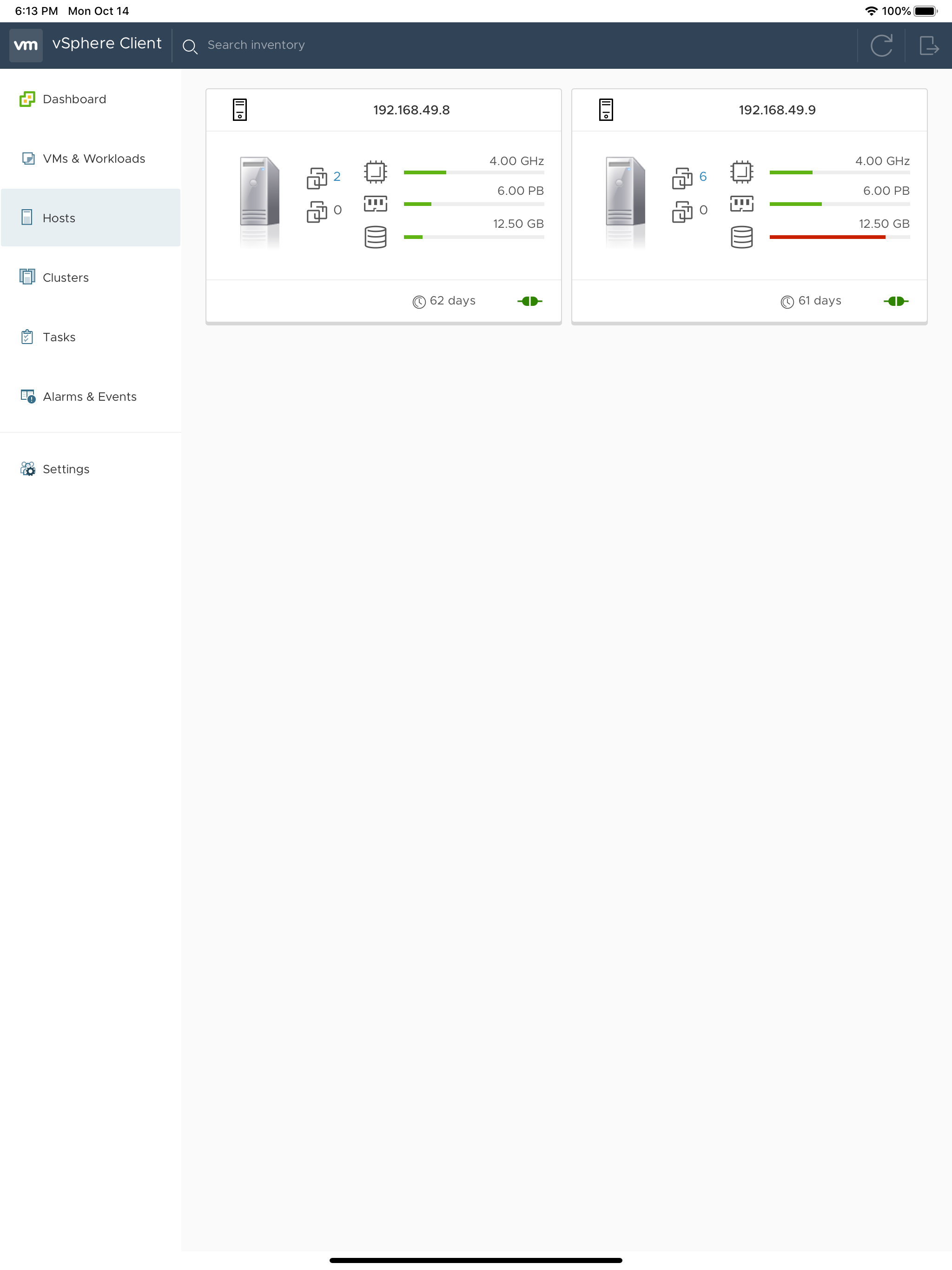The width and height of the screenshot is (952, 1270).
Task: Go to VMs & Workloads
Action: tap(93, 159)
